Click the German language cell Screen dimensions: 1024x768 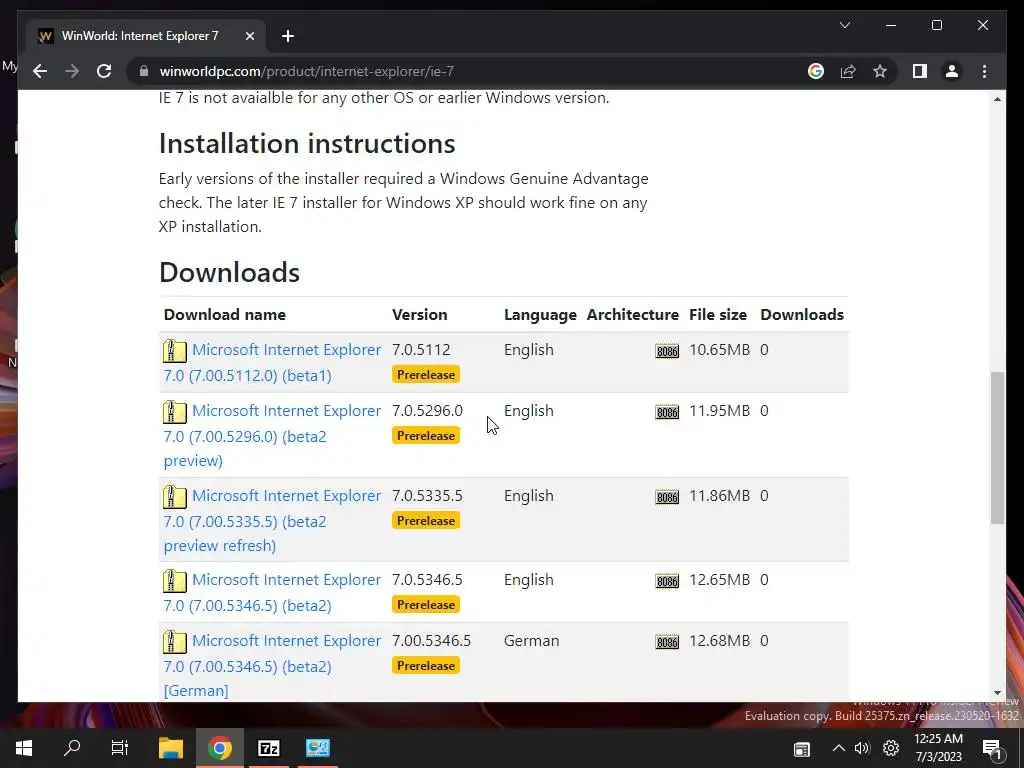click(x=532, y=641)
